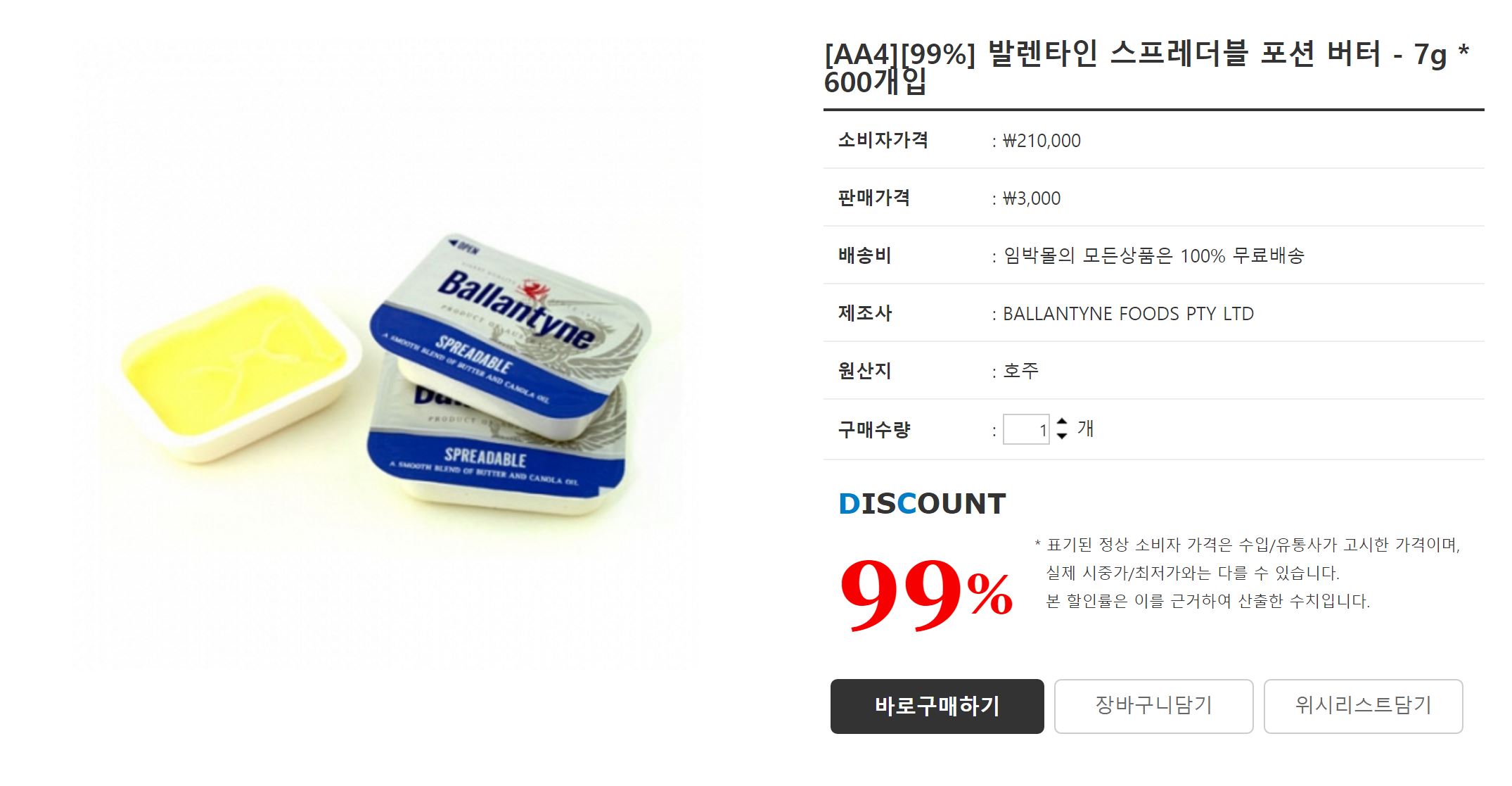Click manufacturer BALLANTYNE FOODS PTY LTD text

coord(1128,314)
